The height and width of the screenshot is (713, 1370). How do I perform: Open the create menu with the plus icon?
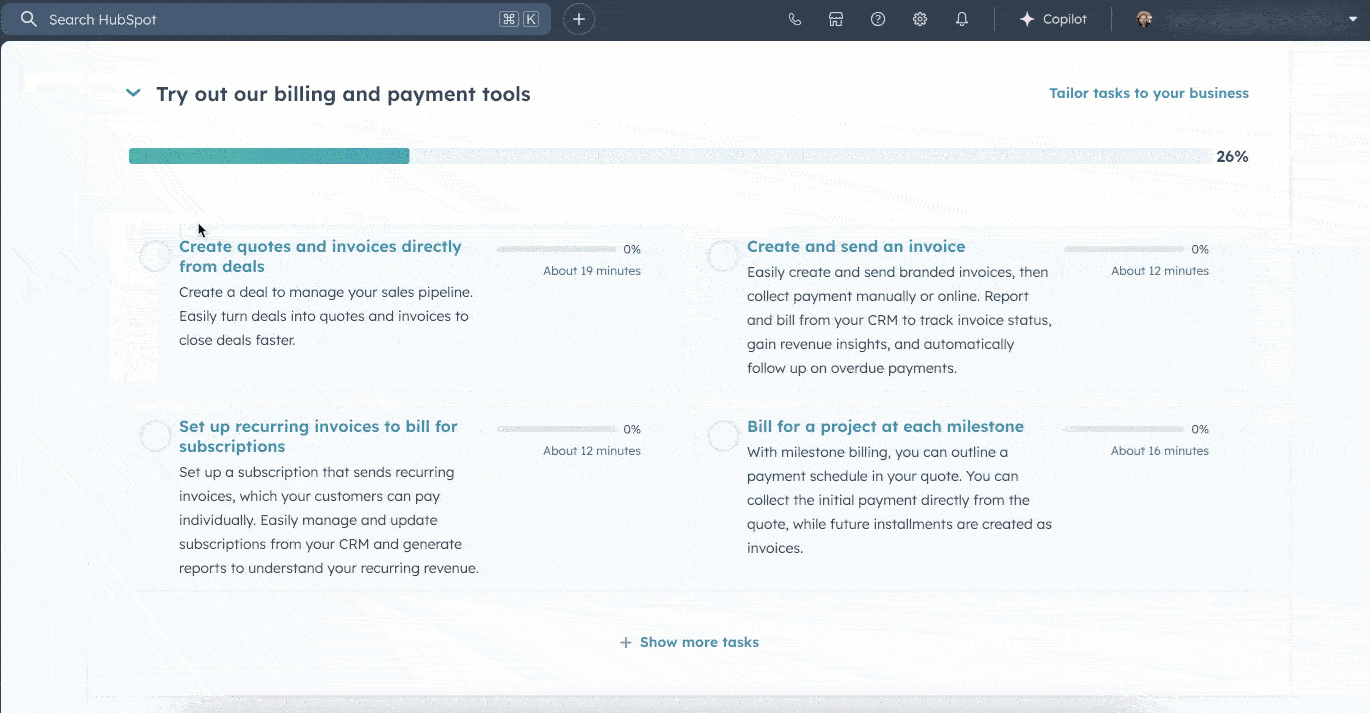(x=579, y=18)
